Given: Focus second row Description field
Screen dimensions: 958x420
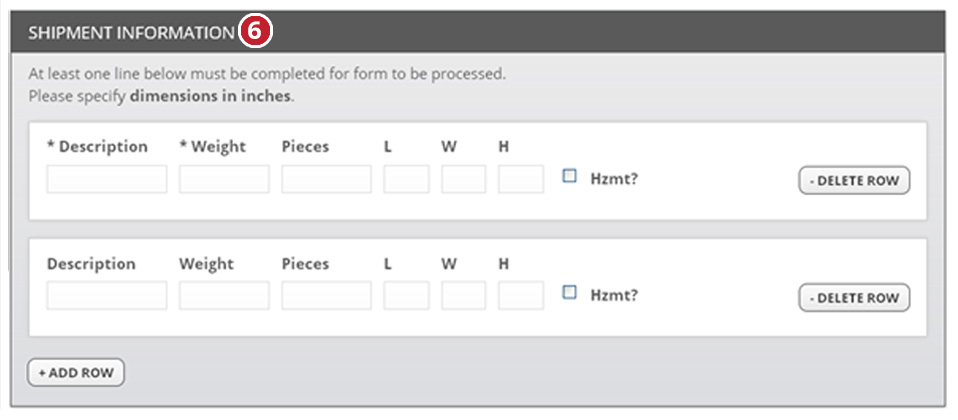Looking at the screenshot, I should 107,296.
